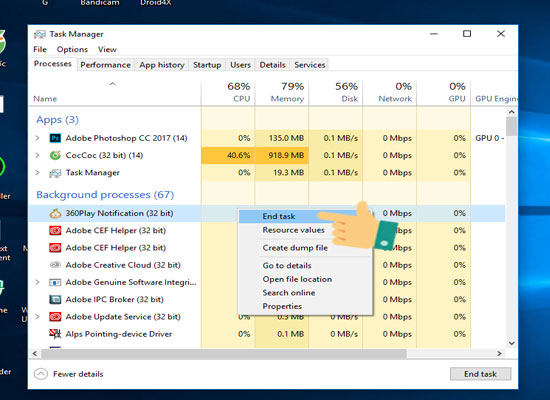Click the Adobe Photoshop CC 2017 icon

pyautogui.click(x=55, y=138)
